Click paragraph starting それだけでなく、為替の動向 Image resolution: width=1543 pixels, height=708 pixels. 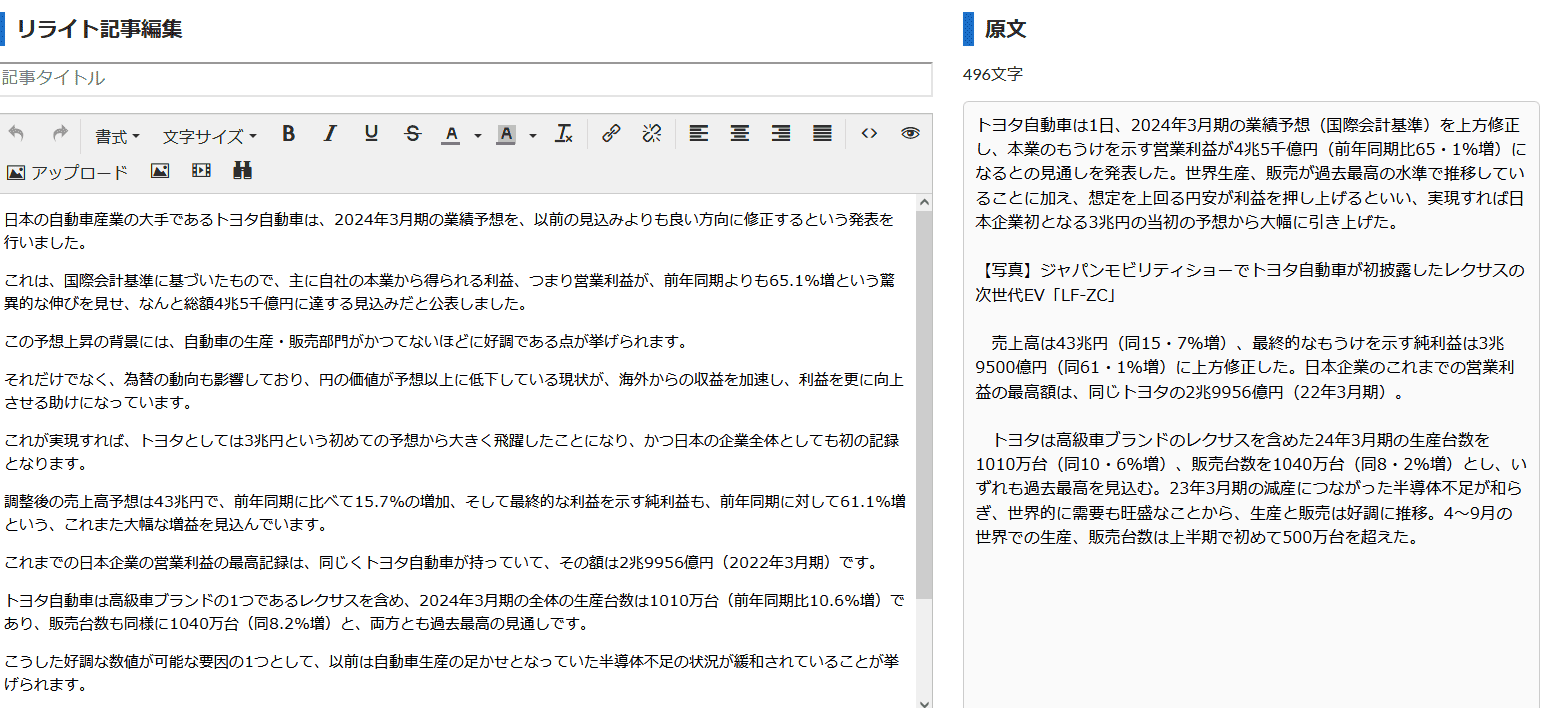coord(454,391)
